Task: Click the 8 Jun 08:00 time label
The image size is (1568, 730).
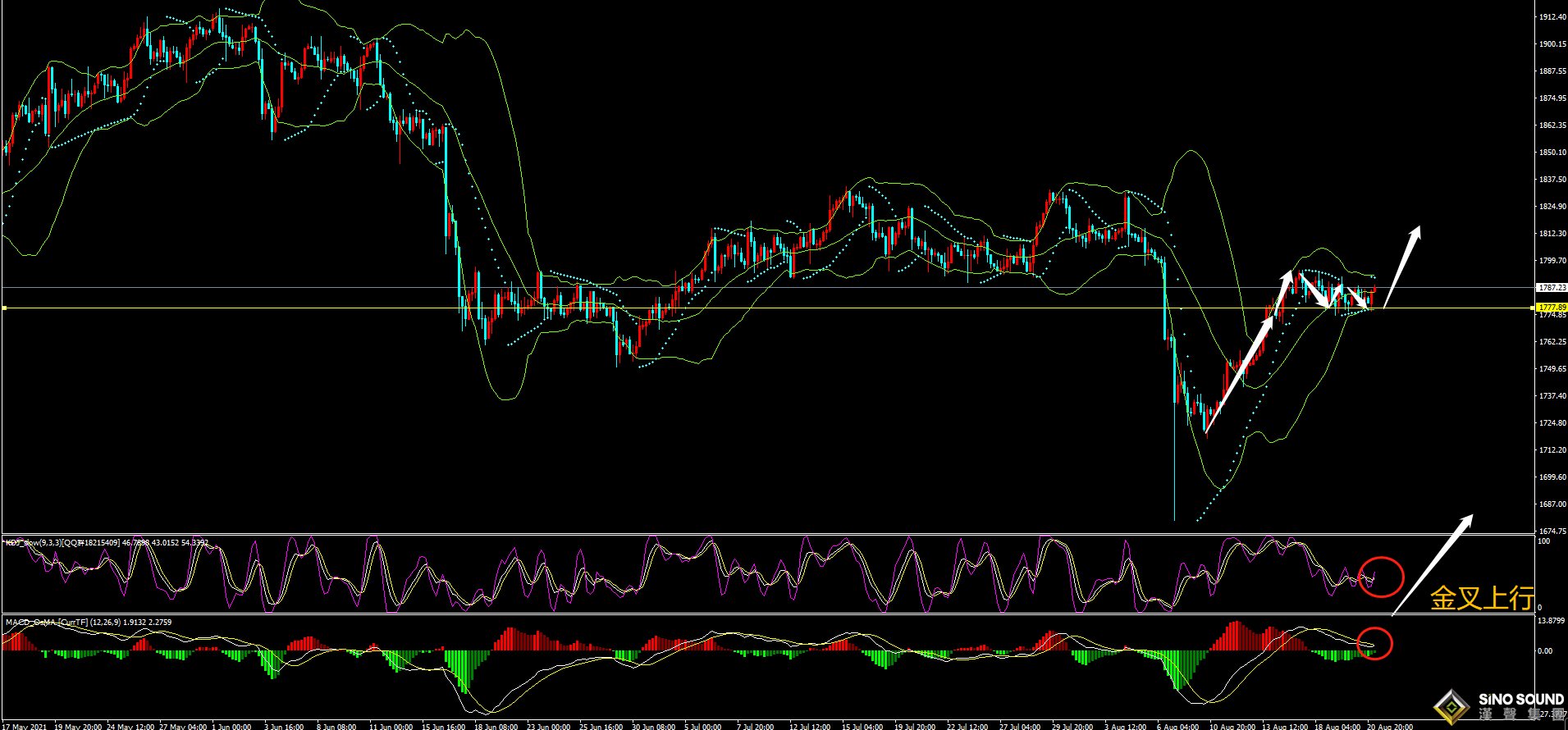Action: (336, 726)
